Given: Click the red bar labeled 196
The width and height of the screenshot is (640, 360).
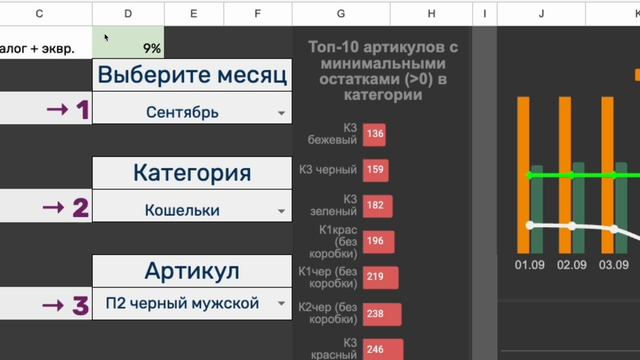Looking at the screenshot, I should (x=378, y=241).
